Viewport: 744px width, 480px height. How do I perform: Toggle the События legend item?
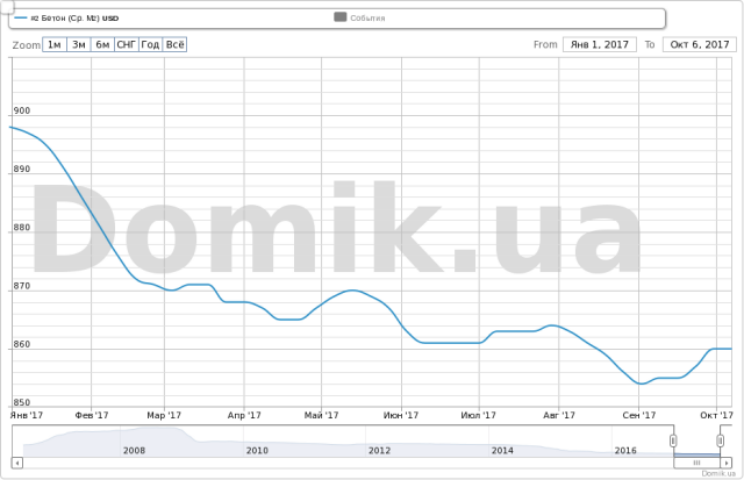(x=360, y=18)
